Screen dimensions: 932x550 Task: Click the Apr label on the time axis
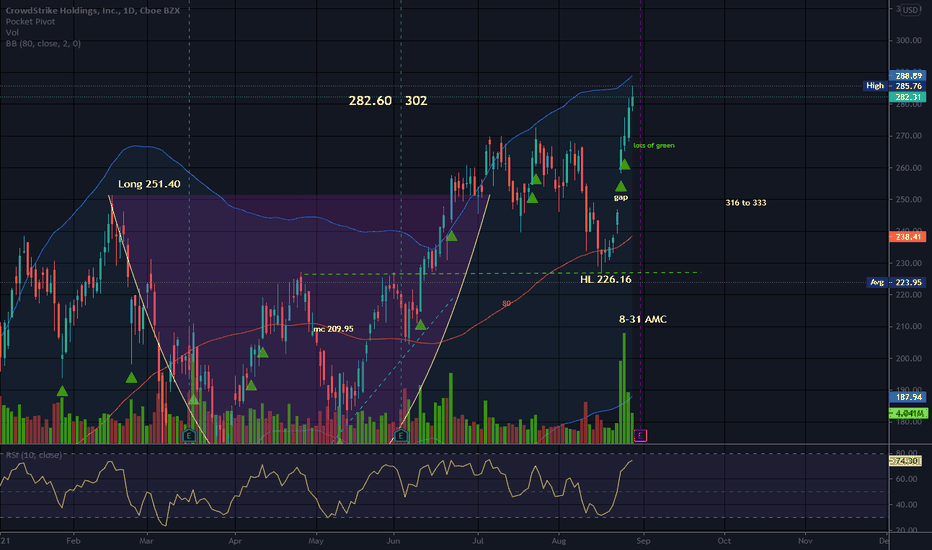[x=235, y=540]
